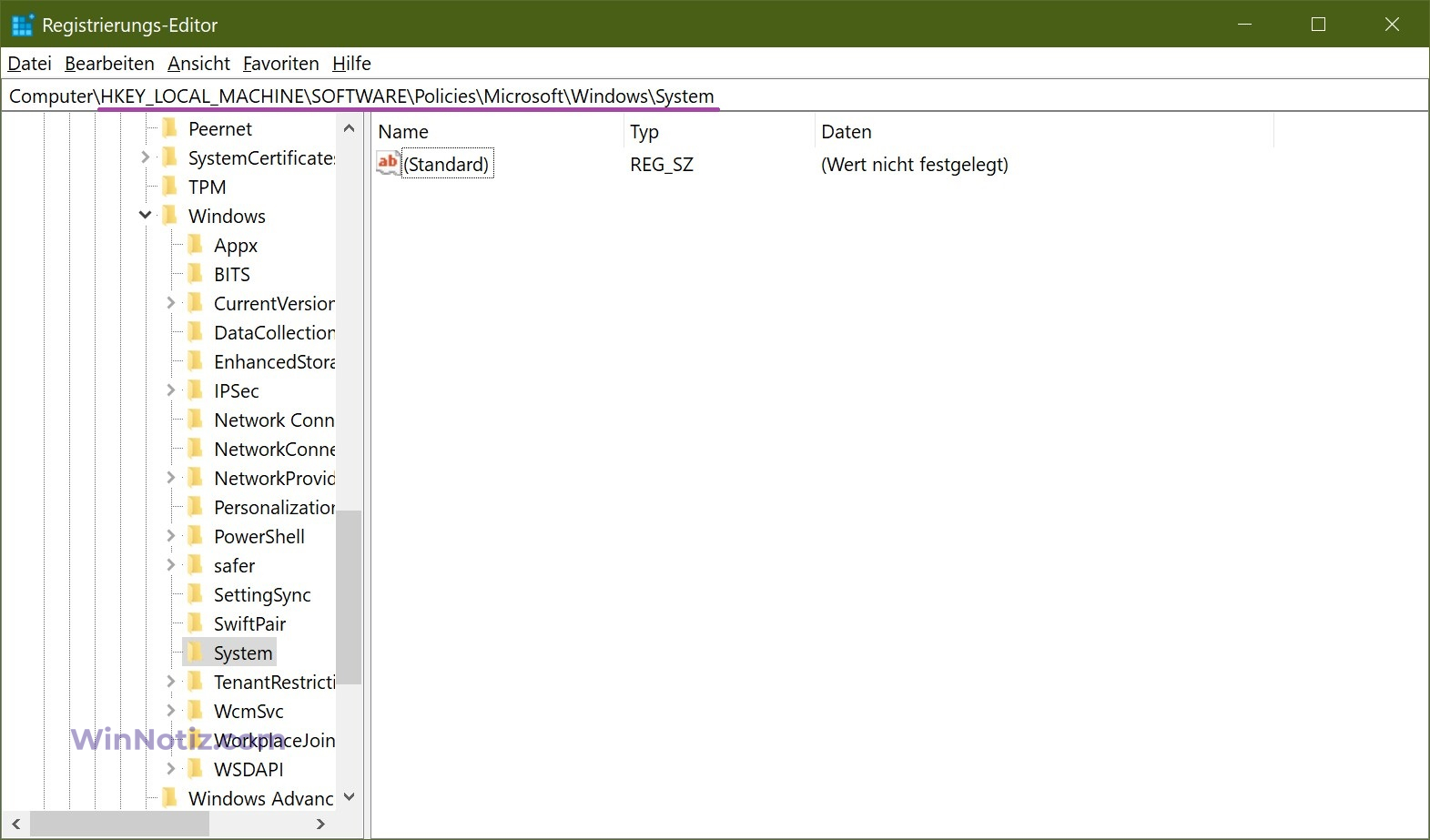Expand the SystemCertificates key
The image size is (1430, 840).
click(145, 157)
